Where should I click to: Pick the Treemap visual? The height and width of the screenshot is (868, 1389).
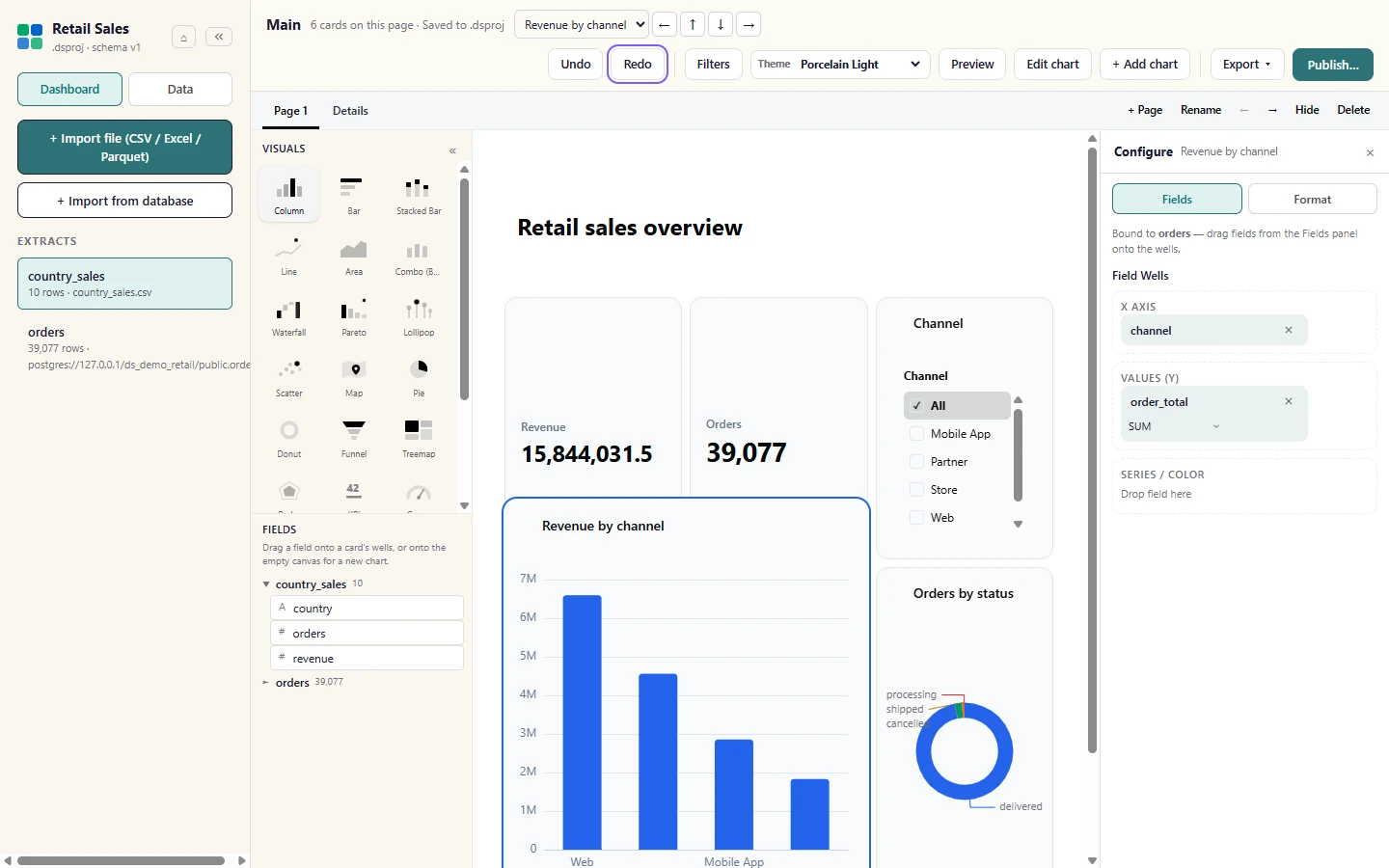pyautogui.click(x=419, y=437)
